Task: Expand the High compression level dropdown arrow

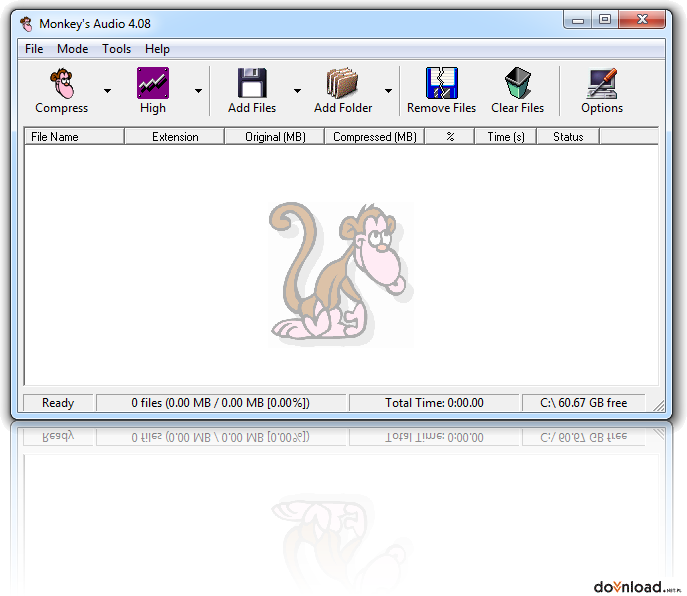Action: click(198, 91)
